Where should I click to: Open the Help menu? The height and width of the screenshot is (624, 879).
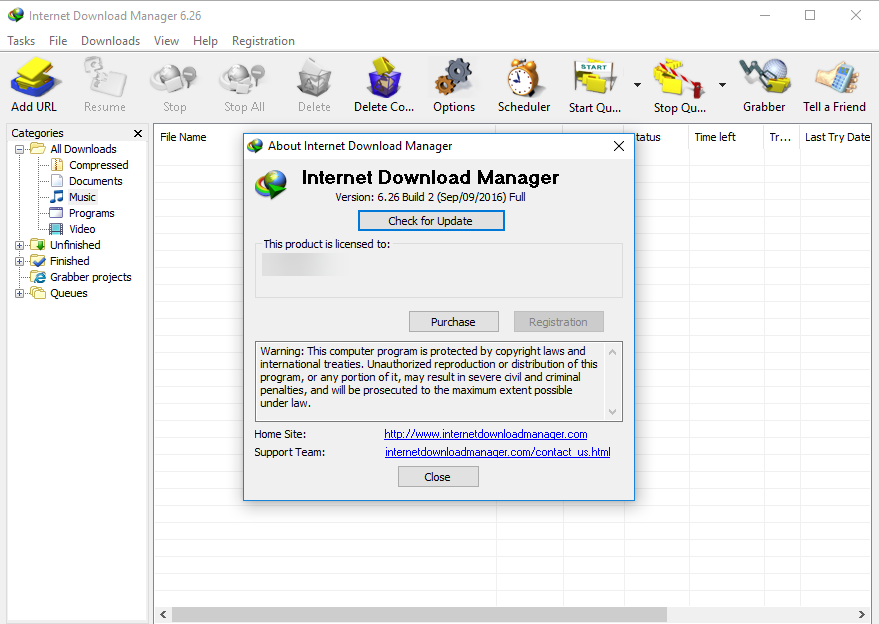coord(205,41)
